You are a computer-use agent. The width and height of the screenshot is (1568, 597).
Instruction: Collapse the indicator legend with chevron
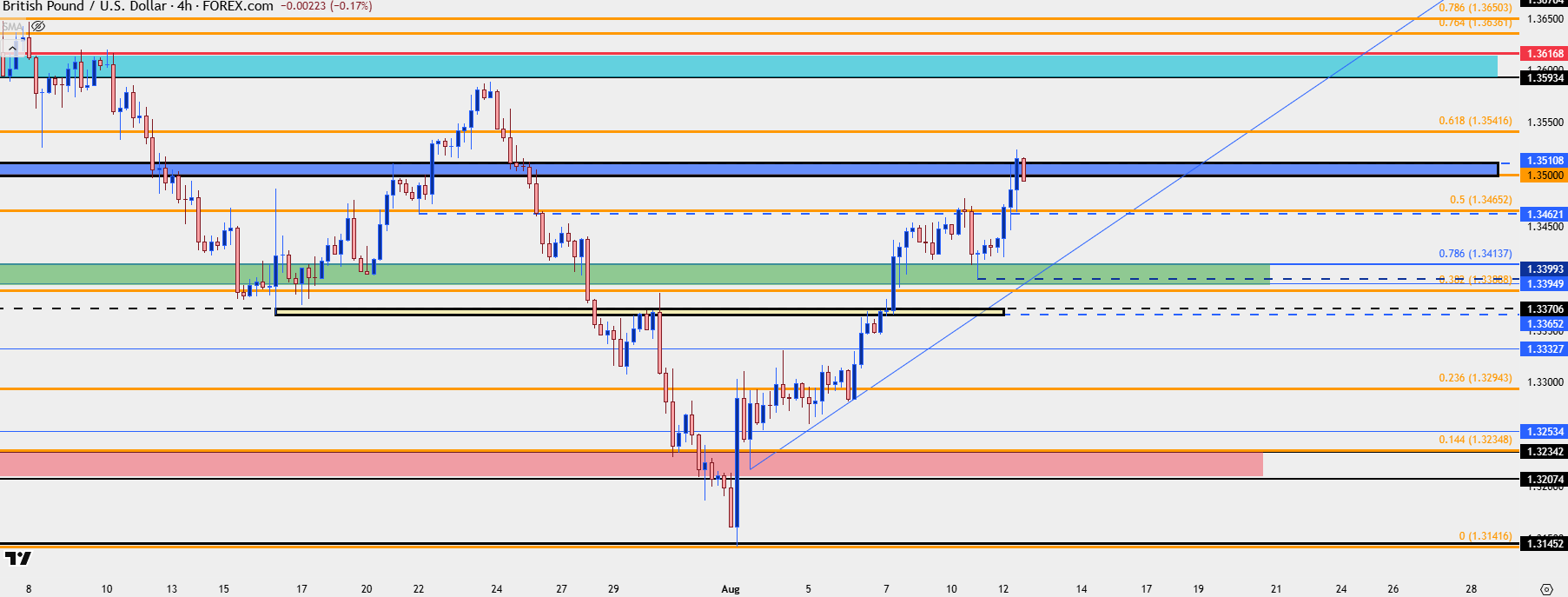pos(12,48)
